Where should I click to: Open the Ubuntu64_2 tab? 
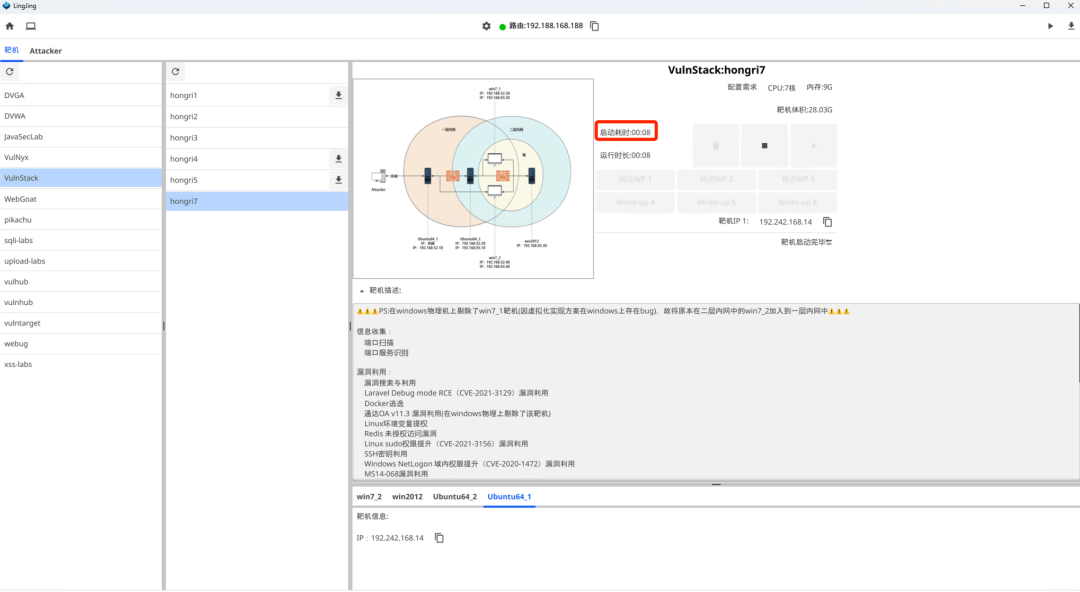click(x=455, y=496)
